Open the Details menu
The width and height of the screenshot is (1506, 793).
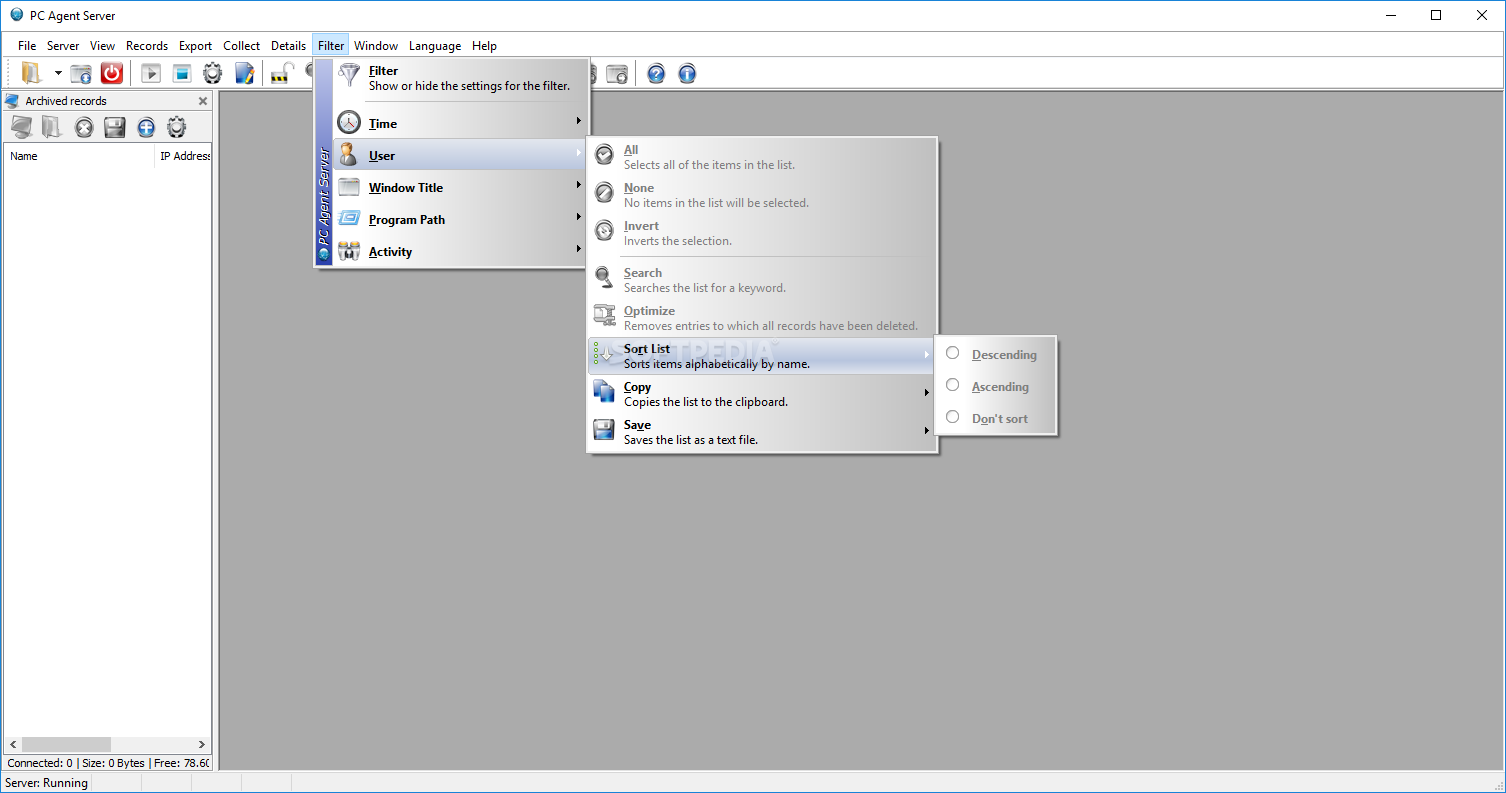288,46
